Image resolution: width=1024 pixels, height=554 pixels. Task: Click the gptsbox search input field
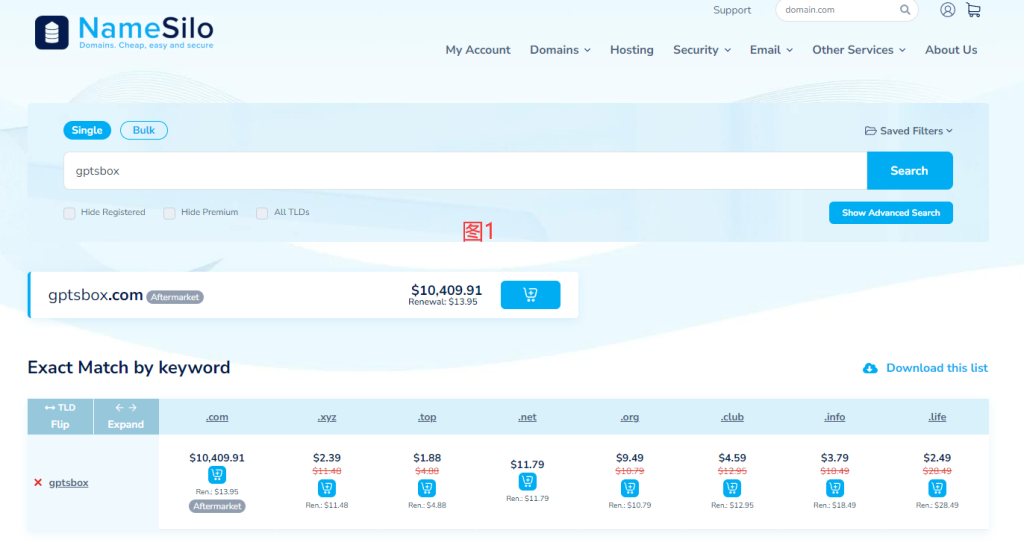[x=465, y=171]
